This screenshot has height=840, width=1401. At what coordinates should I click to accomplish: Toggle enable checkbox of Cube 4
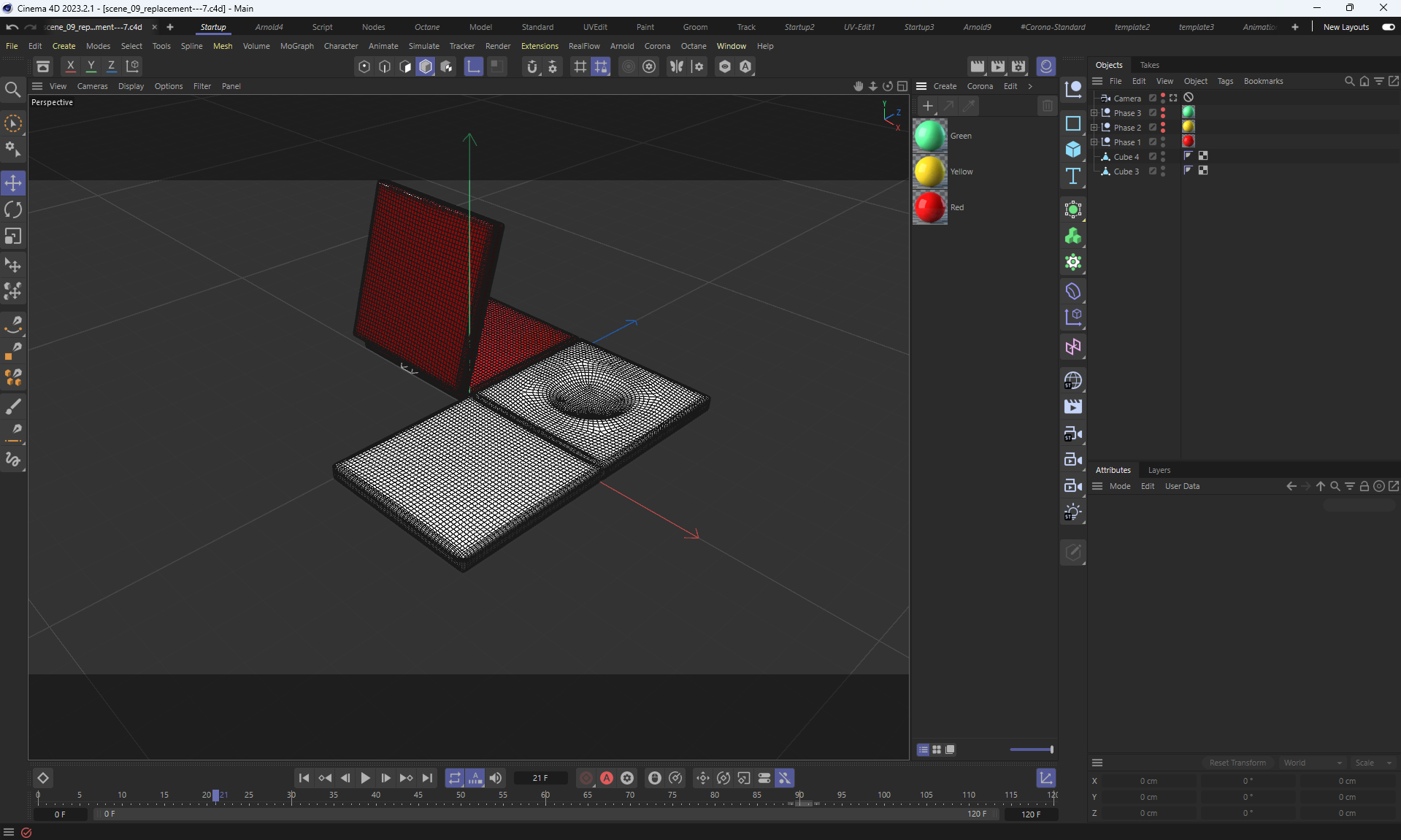(x=1153, y=156)
